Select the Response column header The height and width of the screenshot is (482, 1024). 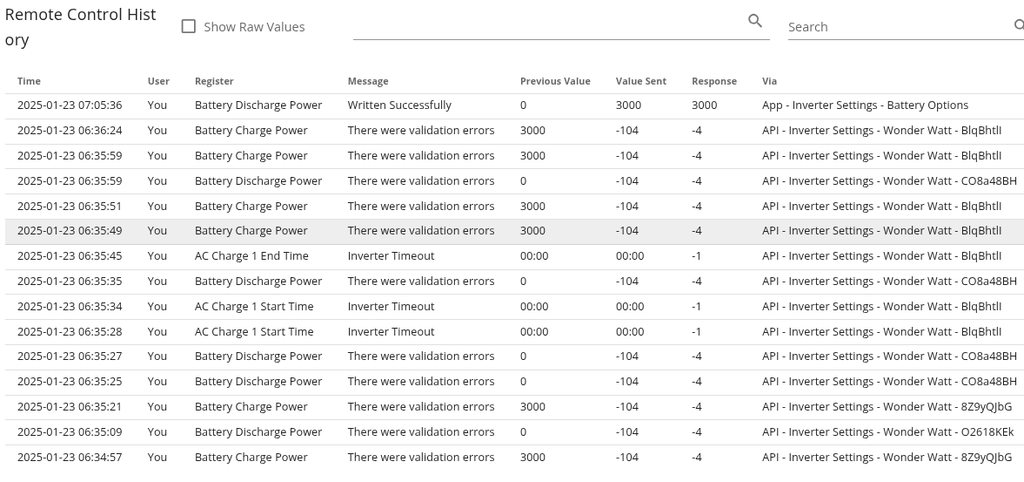[x=714, y=81]
